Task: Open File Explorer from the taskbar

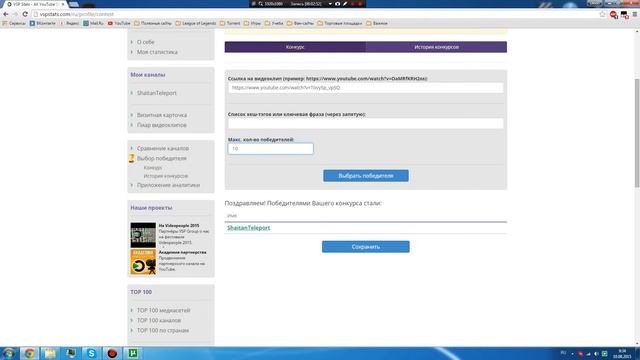Action: click(x=50, y=353)
